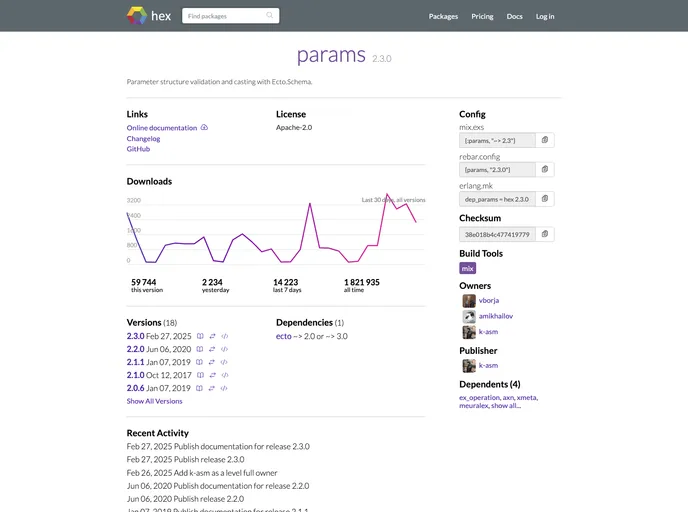This screenshot has height=512, width=688.
Task: Open the axn dependent link
Action: [508, 397]
